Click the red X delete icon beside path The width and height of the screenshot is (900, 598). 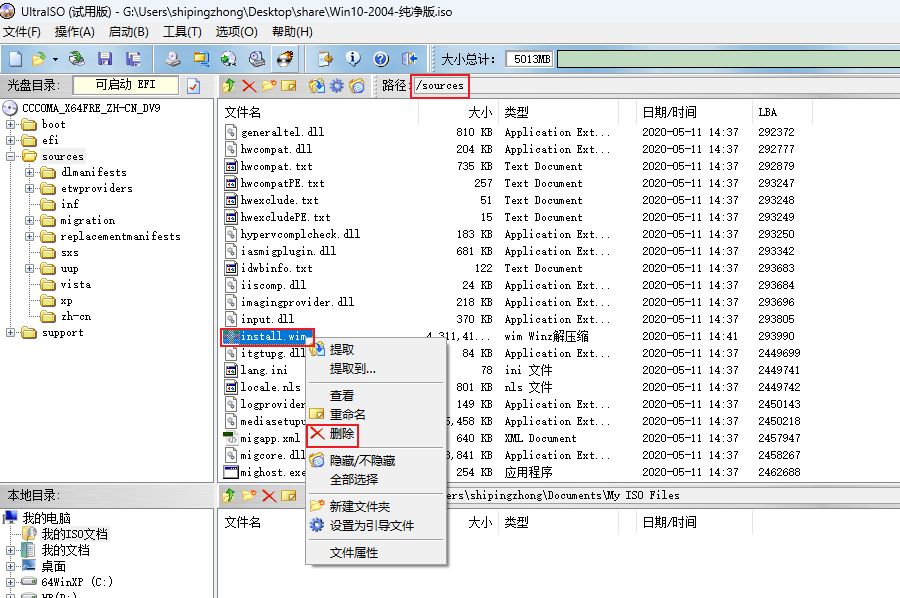[249, 86]
